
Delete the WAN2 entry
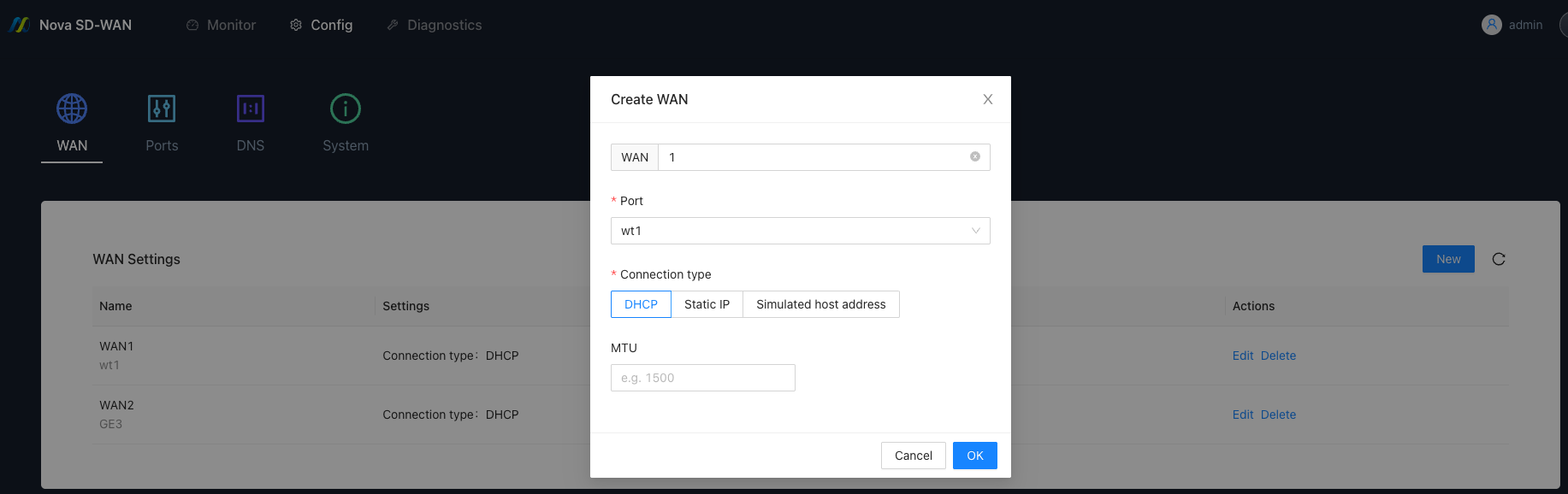[1278, 415]
